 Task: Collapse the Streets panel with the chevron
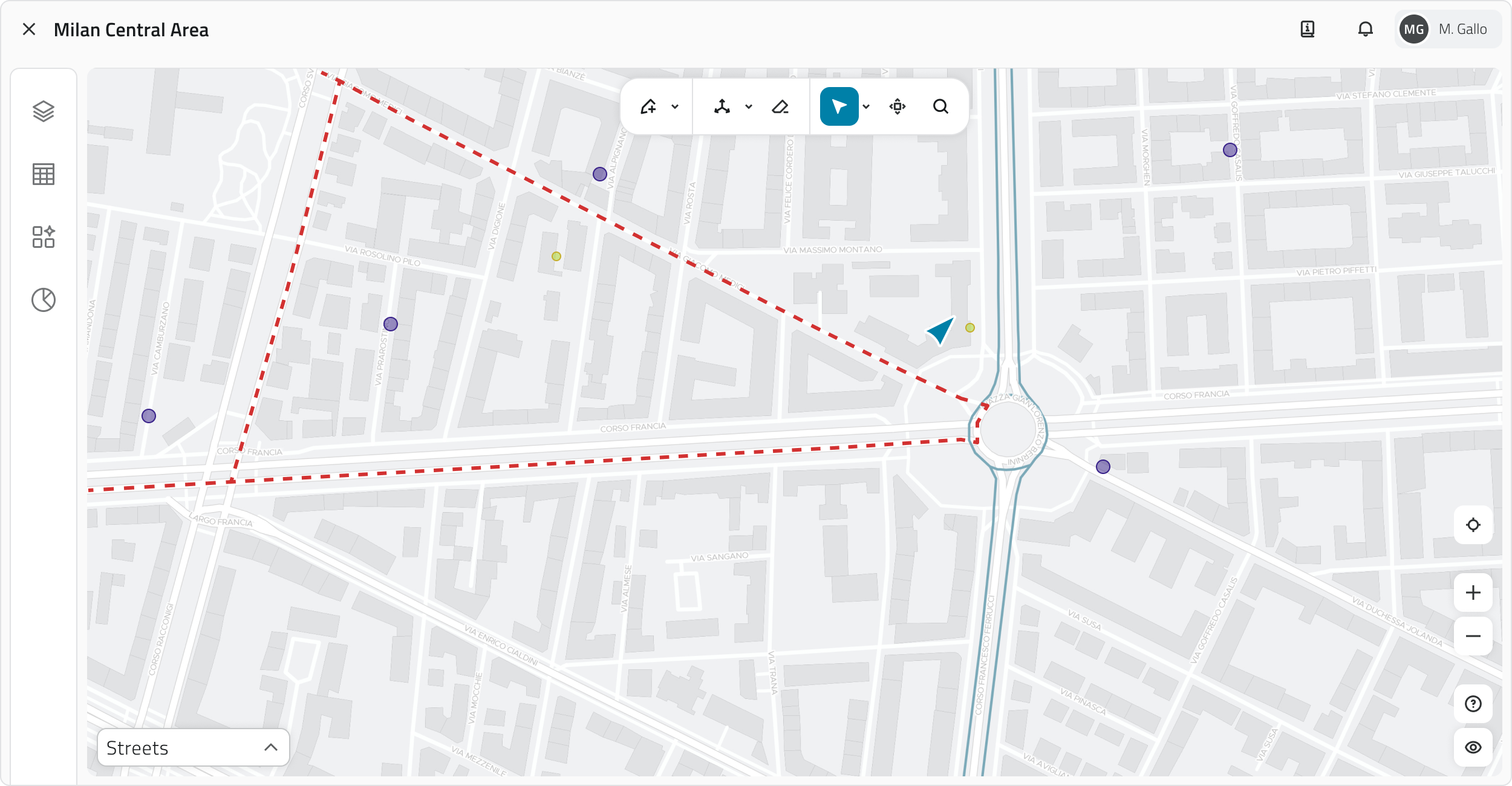(x=271, y=747)
